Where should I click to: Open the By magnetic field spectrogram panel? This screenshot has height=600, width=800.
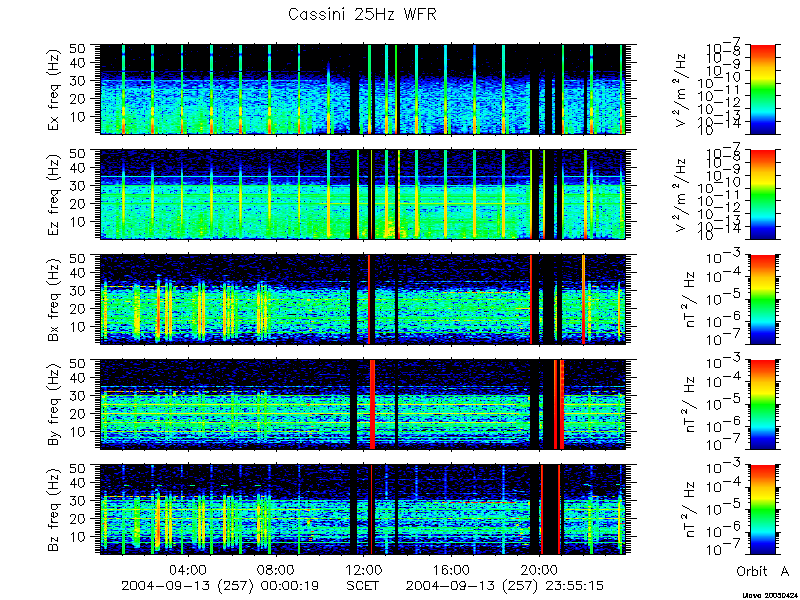363,405
